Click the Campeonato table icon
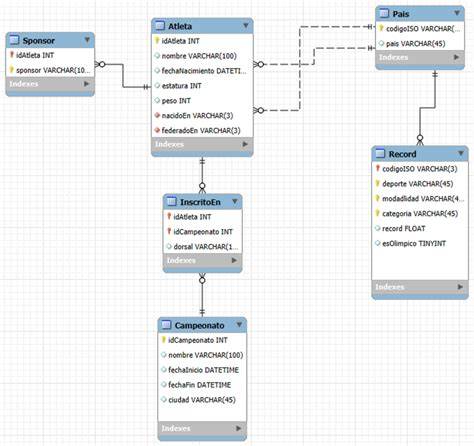Viewport: 474px width, 446px height. coord(166,325)
